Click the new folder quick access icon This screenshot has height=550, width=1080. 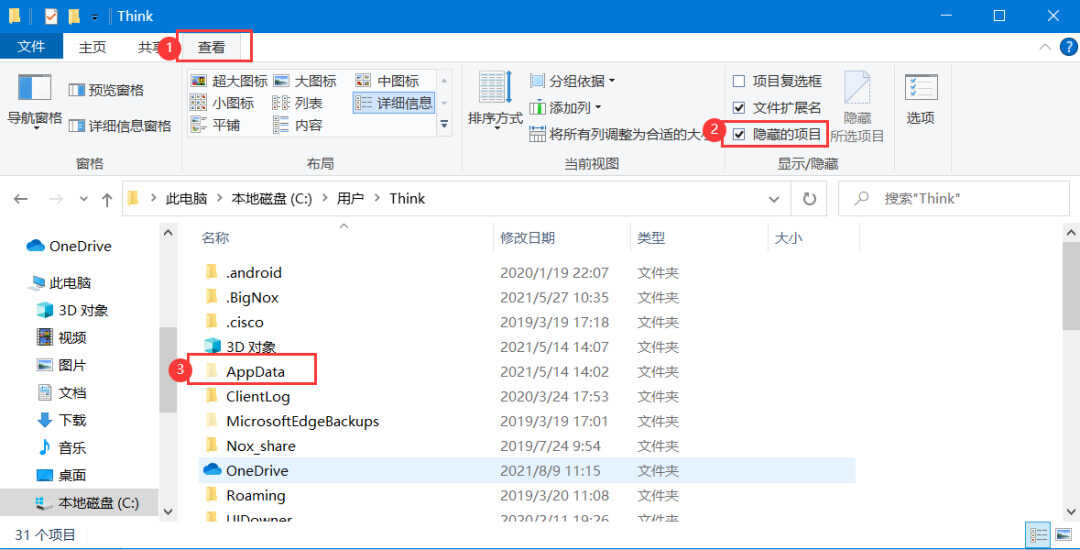click(x=74, y=16)
